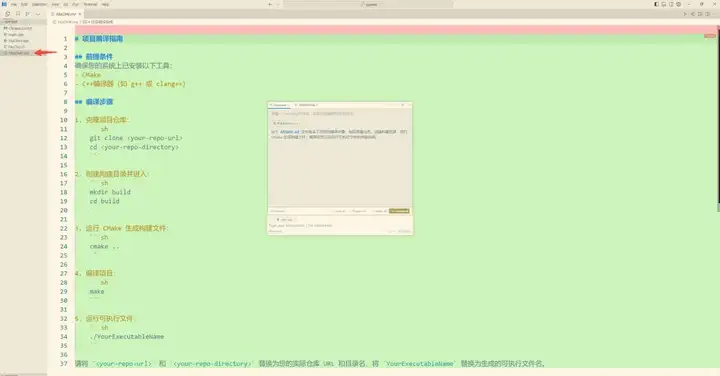Navigate back with the title bar arrow
The width and height of the screenshot is (720, 376).
pyautogui.click(x=270, y=4)
